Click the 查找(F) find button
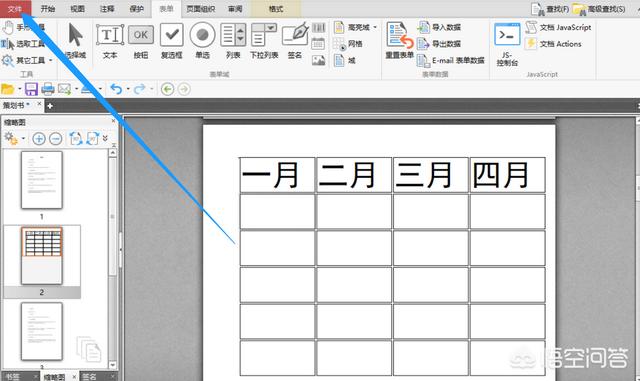 click(550, 9)
